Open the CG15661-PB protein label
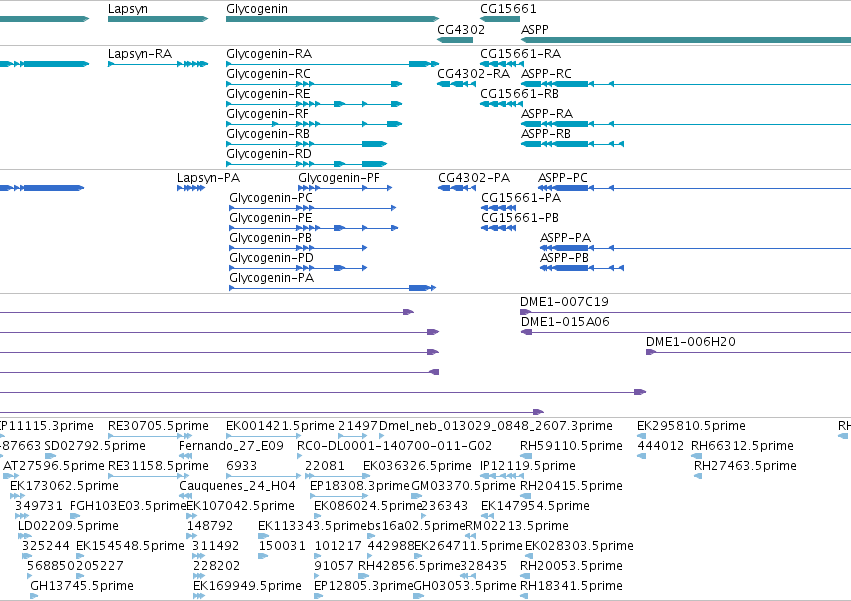This screenshot has width=851, height=601. (520, 218)
